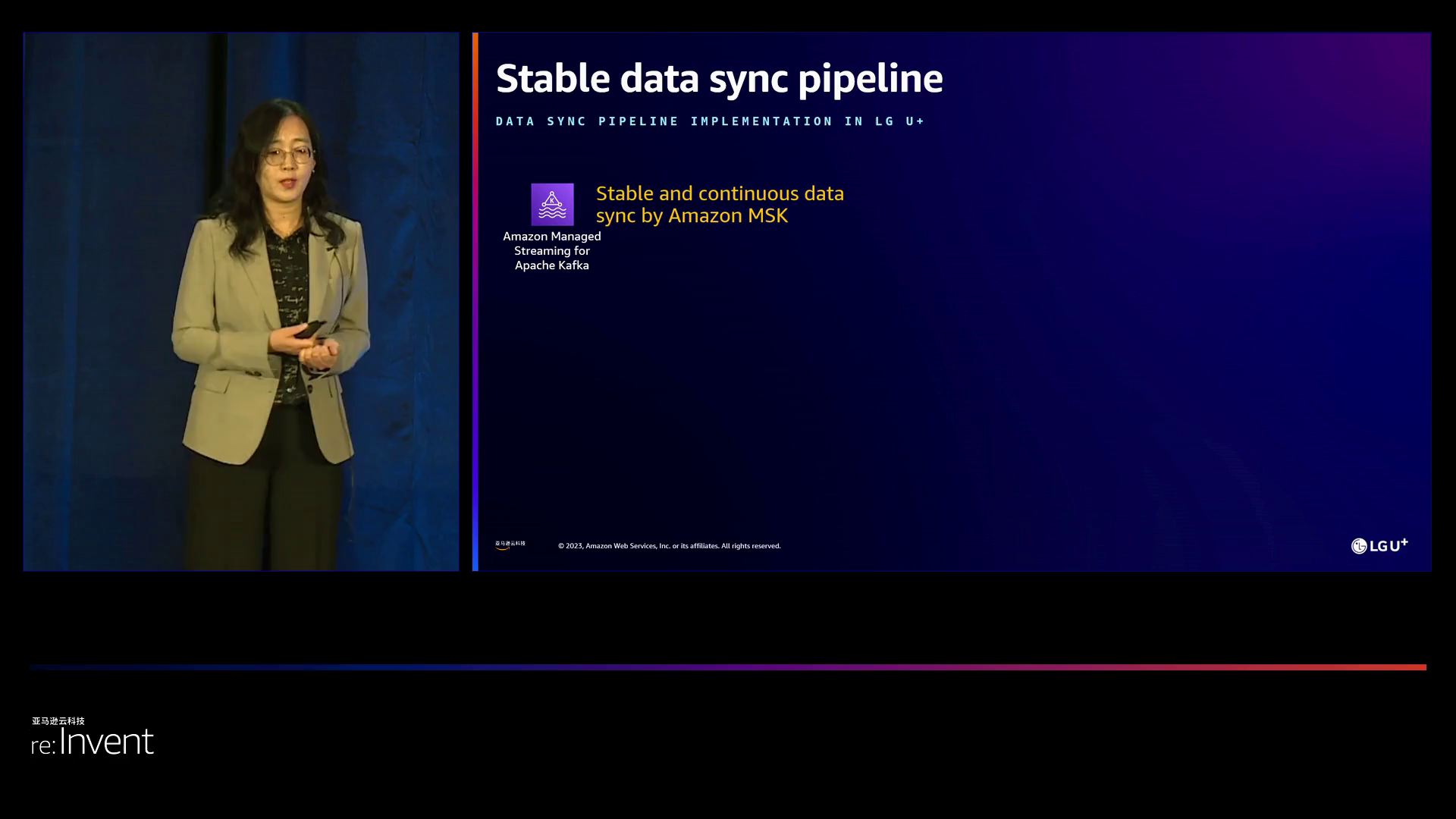Click the Amazon MSK Kafka icon

(552, 204)
